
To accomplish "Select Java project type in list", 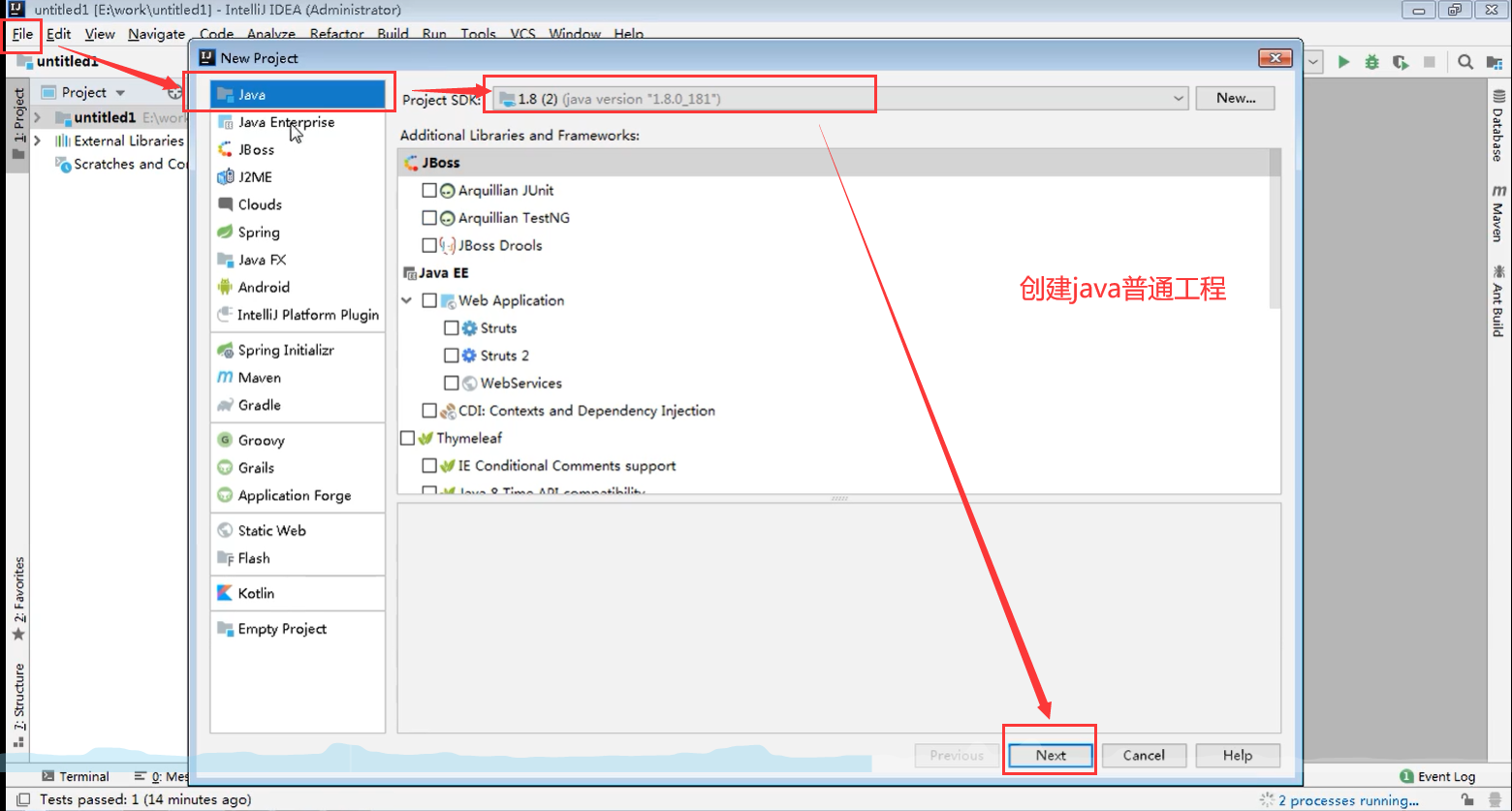I will pos(298,95).
